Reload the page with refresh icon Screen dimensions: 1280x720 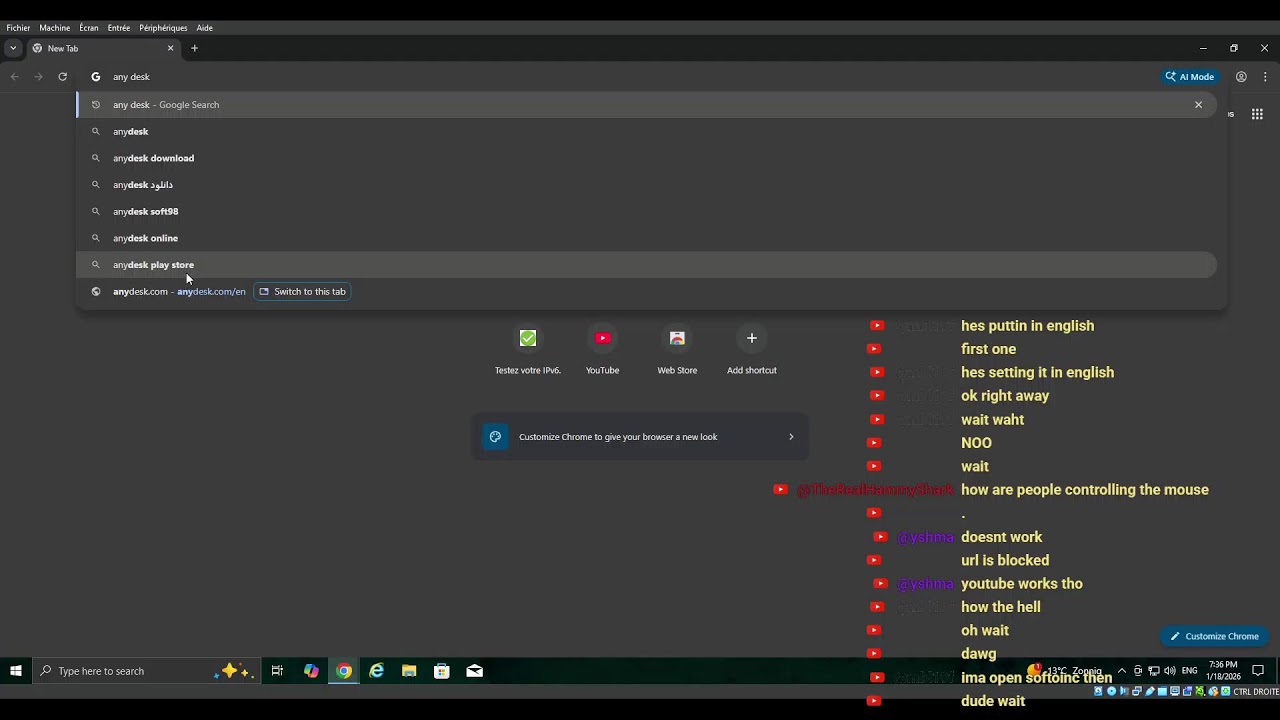point(62,77)
